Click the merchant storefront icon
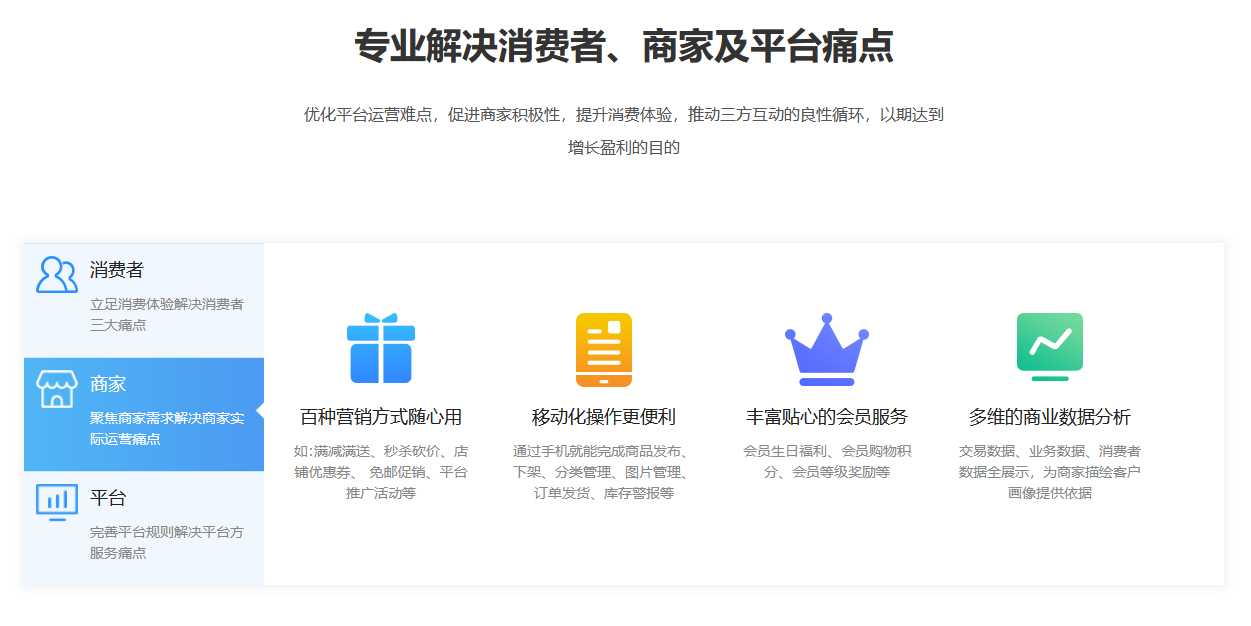 pyautogui.click(x=57, y=388)
